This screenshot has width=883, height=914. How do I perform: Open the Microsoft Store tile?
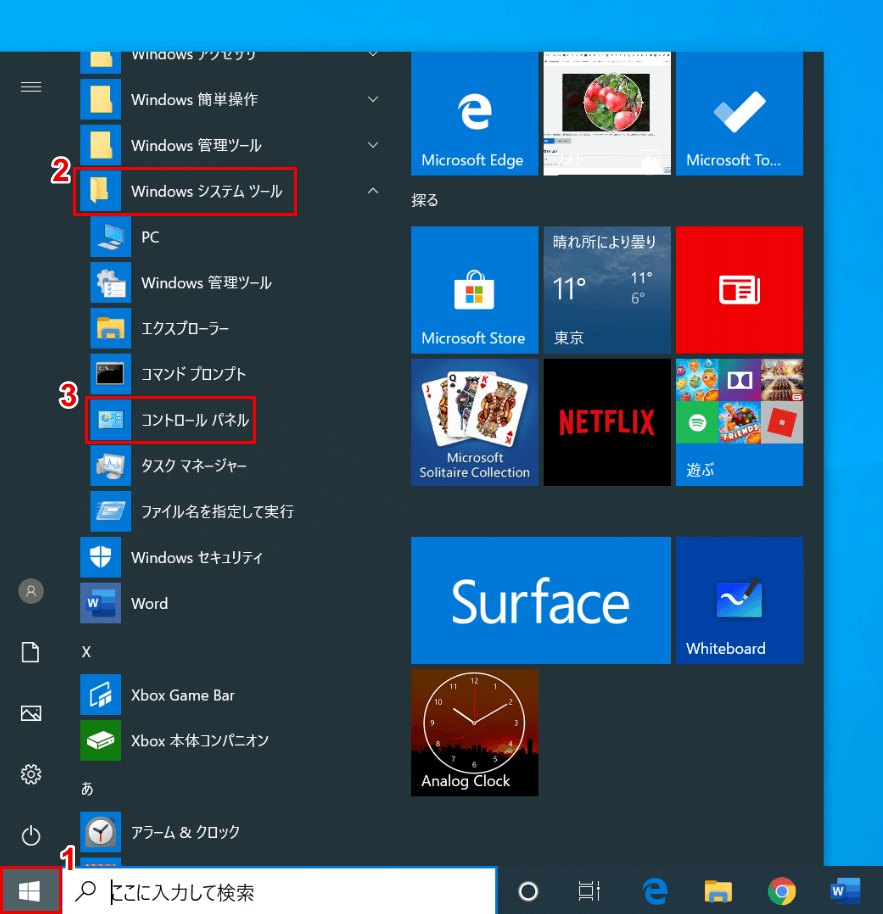pos(474,290)
